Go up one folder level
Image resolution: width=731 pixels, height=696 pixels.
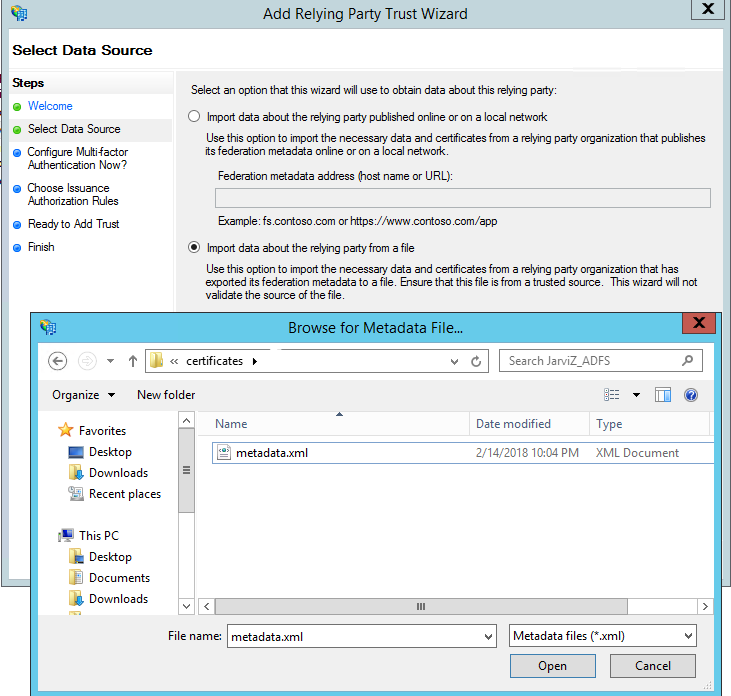pyautogui.click(x=133, y=361)
